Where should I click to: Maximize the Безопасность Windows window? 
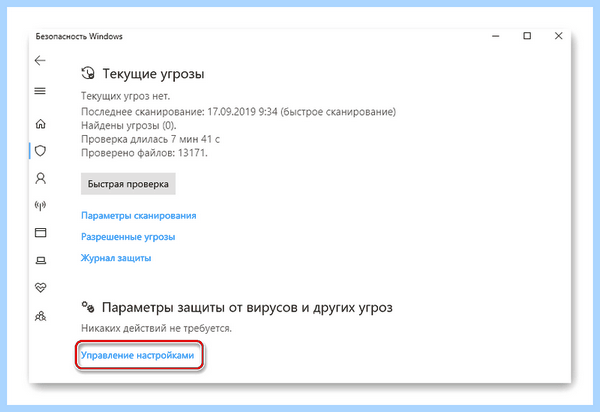527,36
